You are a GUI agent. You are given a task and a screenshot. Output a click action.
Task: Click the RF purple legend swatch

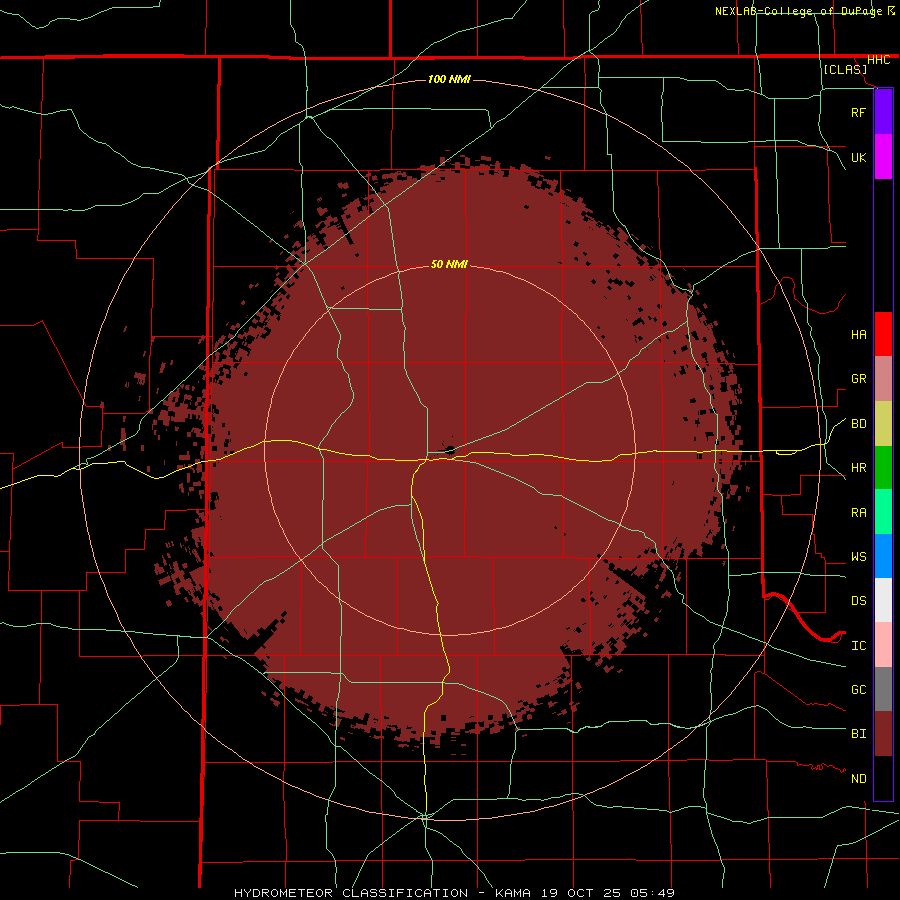pos(883,112)
